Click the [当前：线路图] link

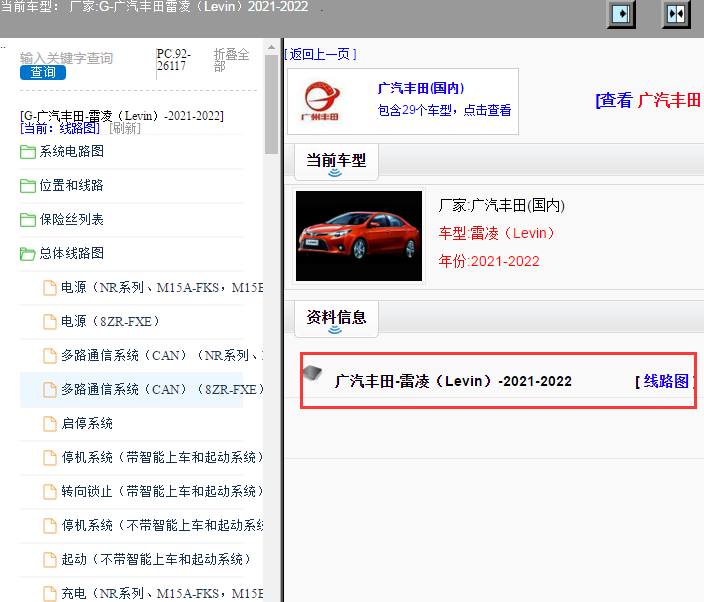point(60,128)
